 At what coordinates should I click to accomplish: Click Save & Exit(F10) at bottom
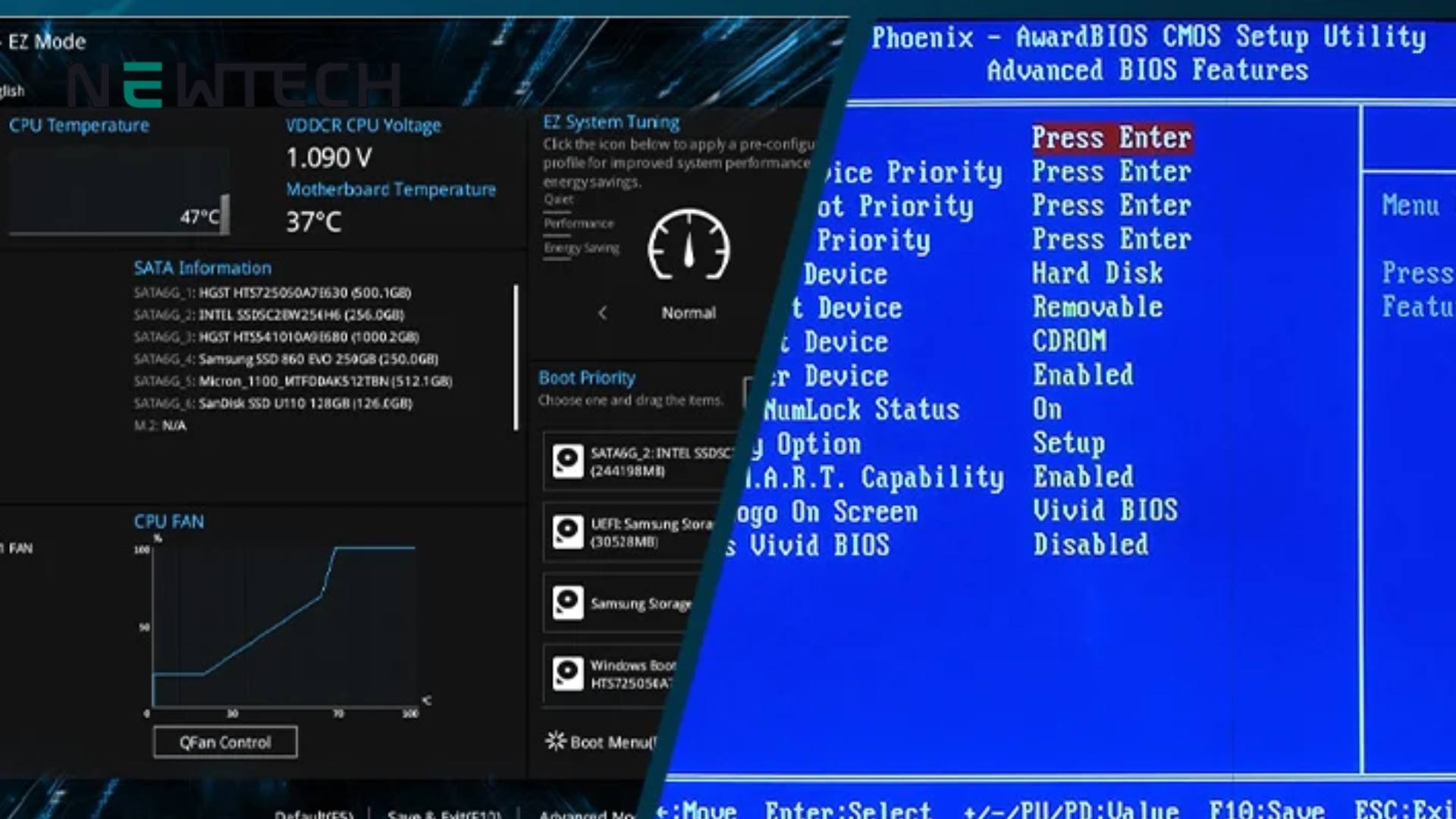point(444,814)
